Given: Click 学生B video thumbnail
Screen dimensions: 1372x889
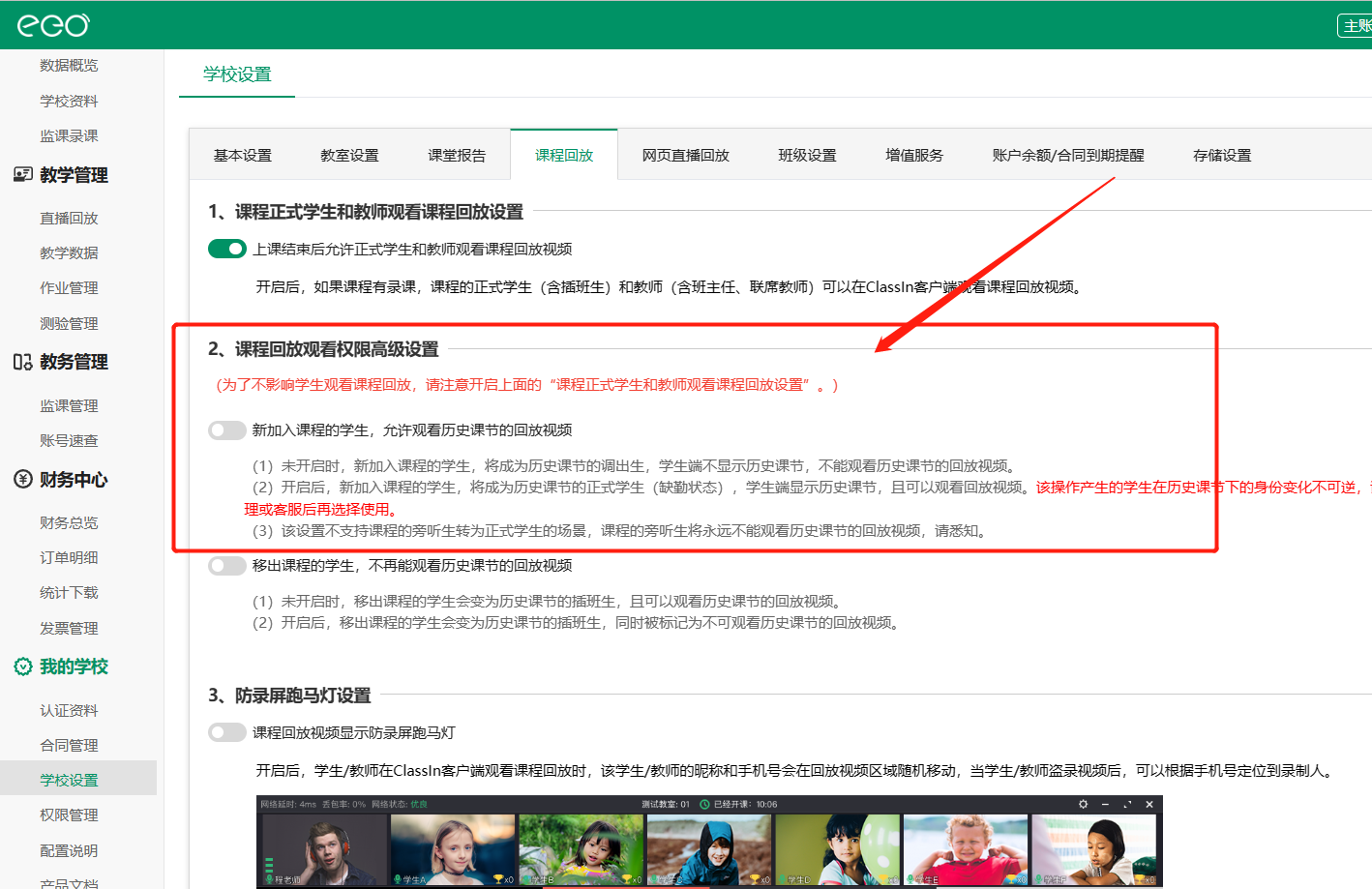Looking at the screenshot, I should click(581, 849).
